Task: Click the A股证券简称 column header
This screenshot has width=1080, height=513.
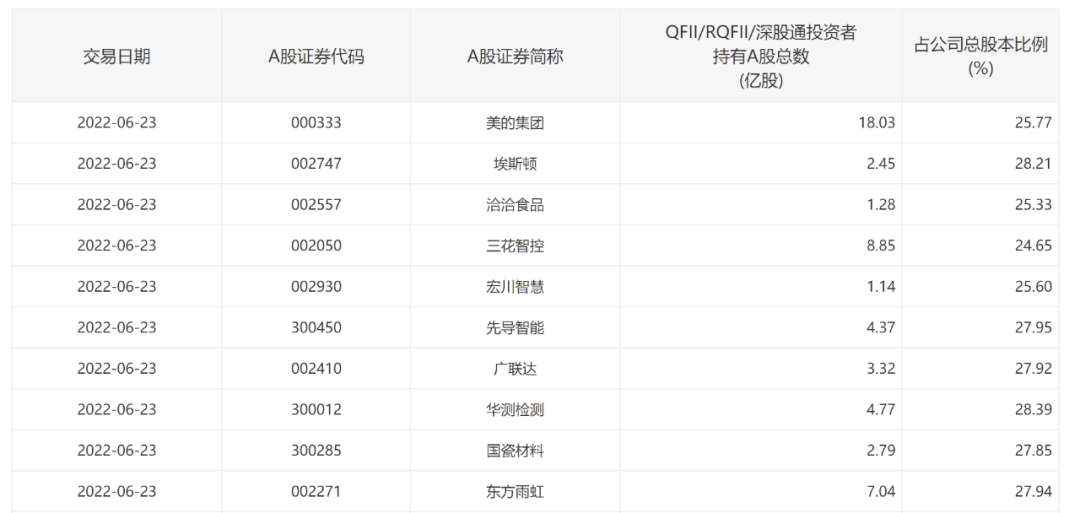Action: (515, 57)
